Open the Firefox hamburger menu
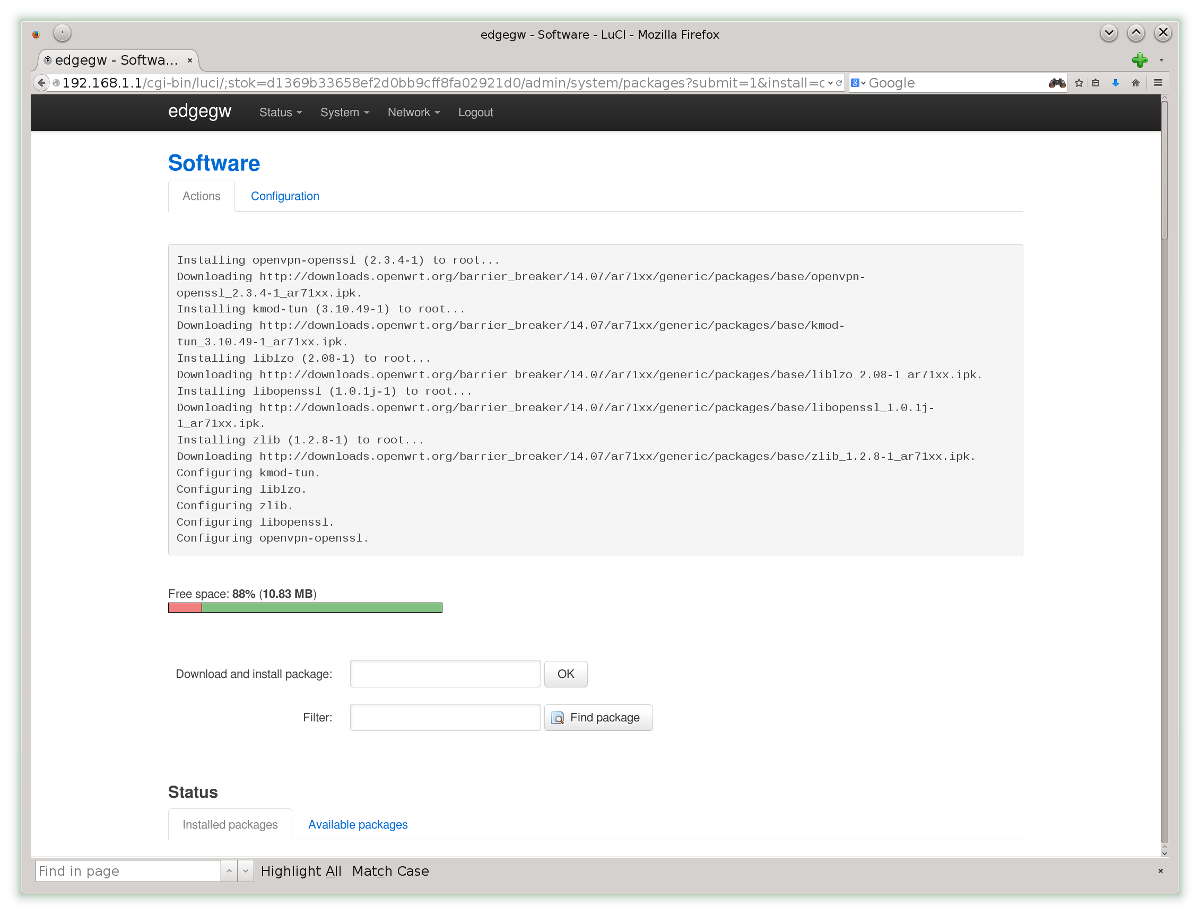This screenshot has width=1200, height=915. tap(1158, 83)
